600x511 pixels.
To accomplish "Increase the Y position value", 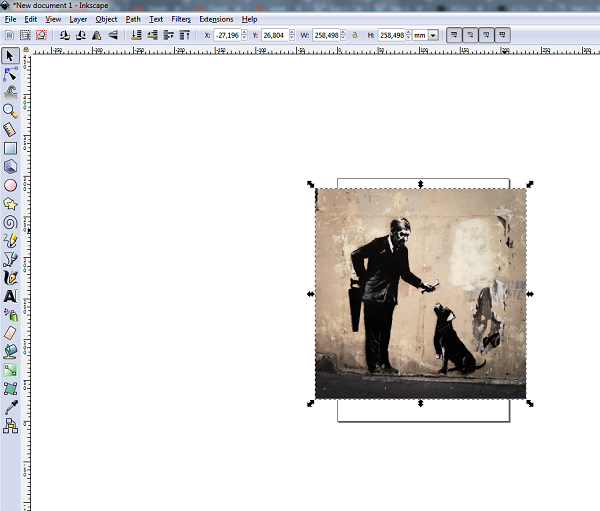I will tap(292, 33).
